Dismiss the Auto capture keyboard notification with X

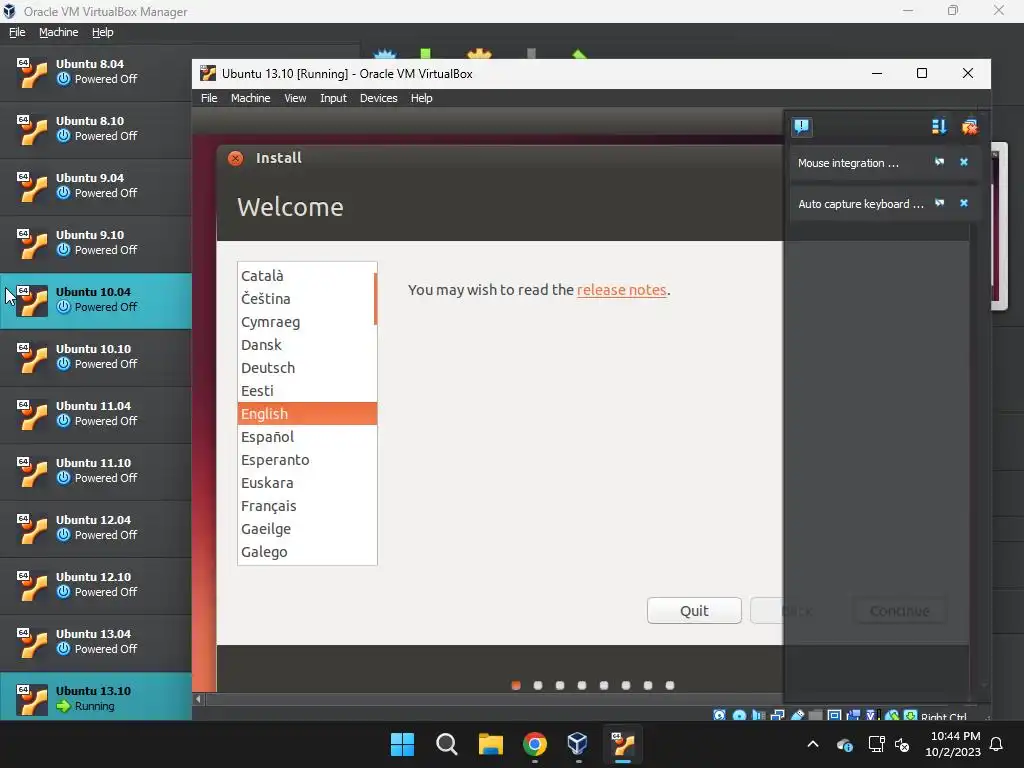click(x=964, y=203)
